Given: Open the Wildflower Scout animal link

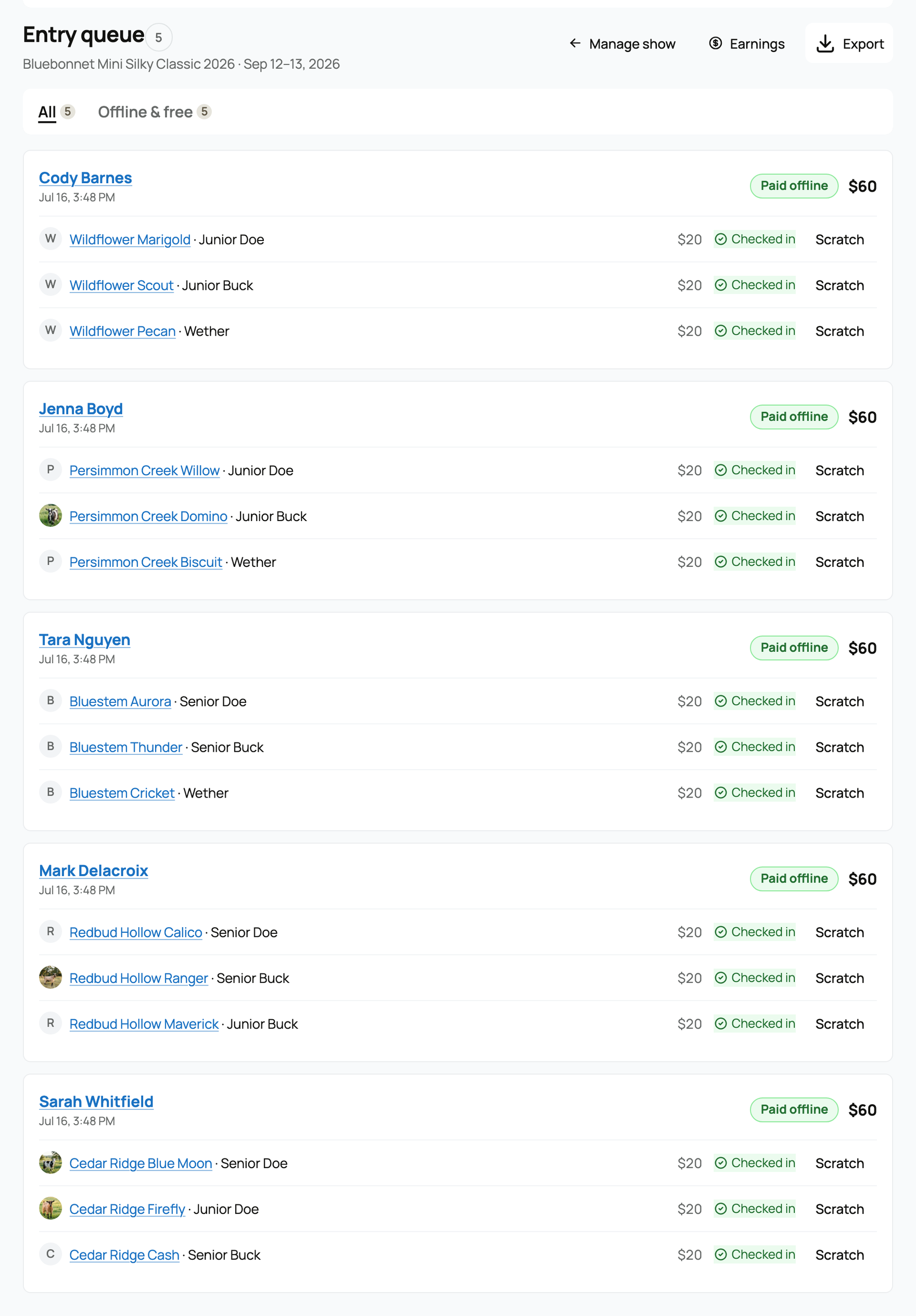Looking at the screenshot, I should [x=121, y=285].
